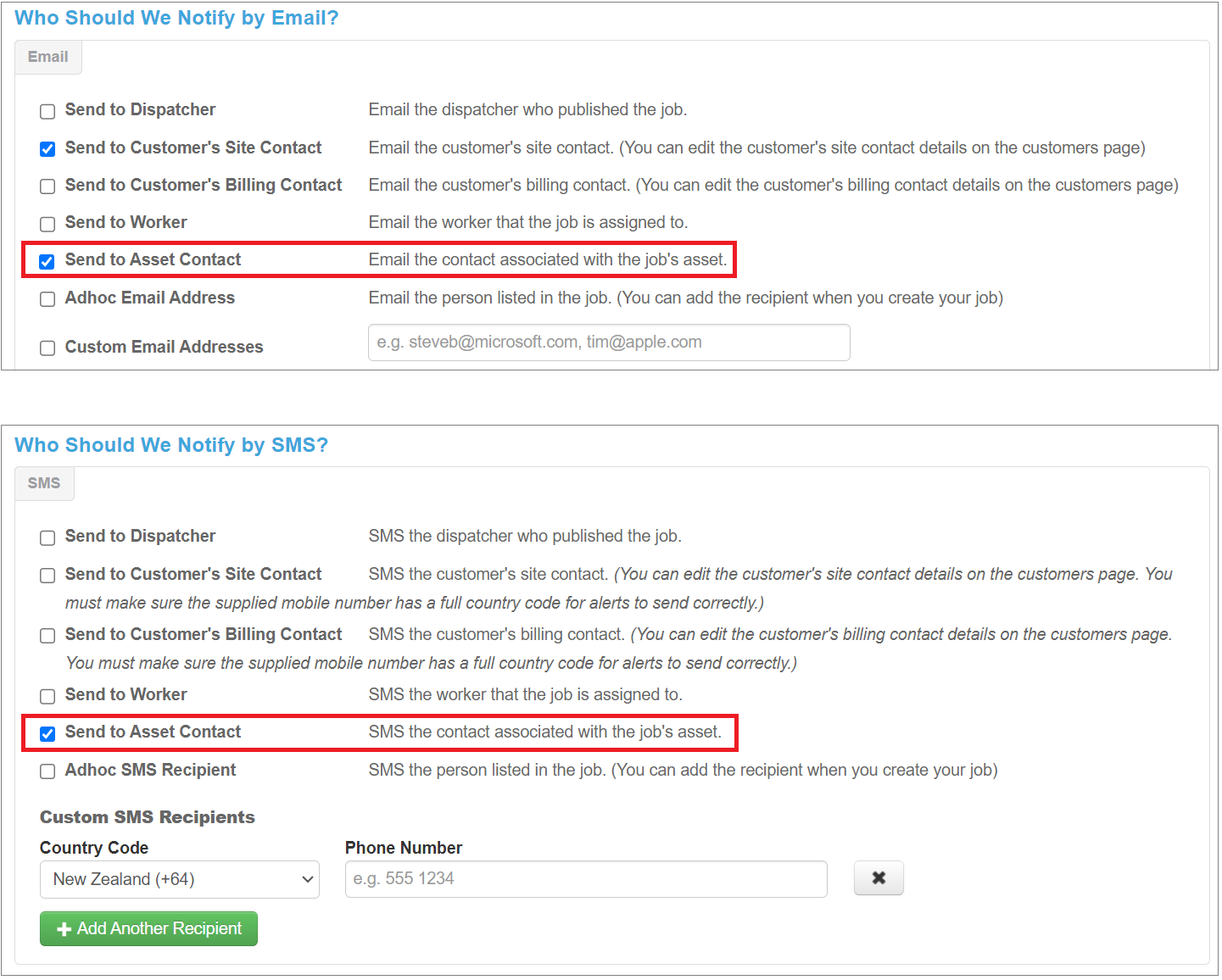Click the Phone Number input field
The image size is (1222, 980).
[585, 879]
